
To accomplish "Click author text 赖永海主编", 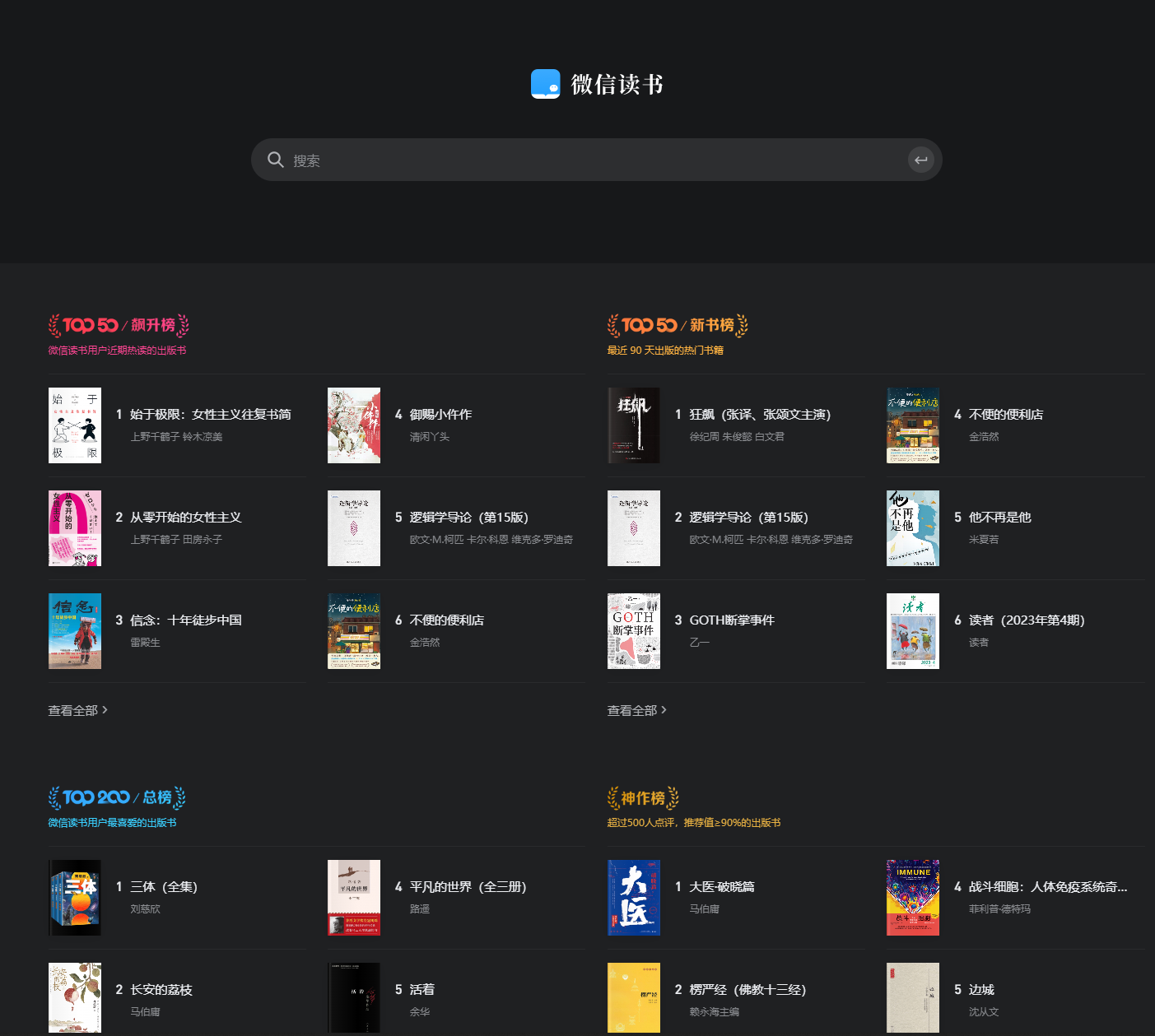I will point(715,1012).
